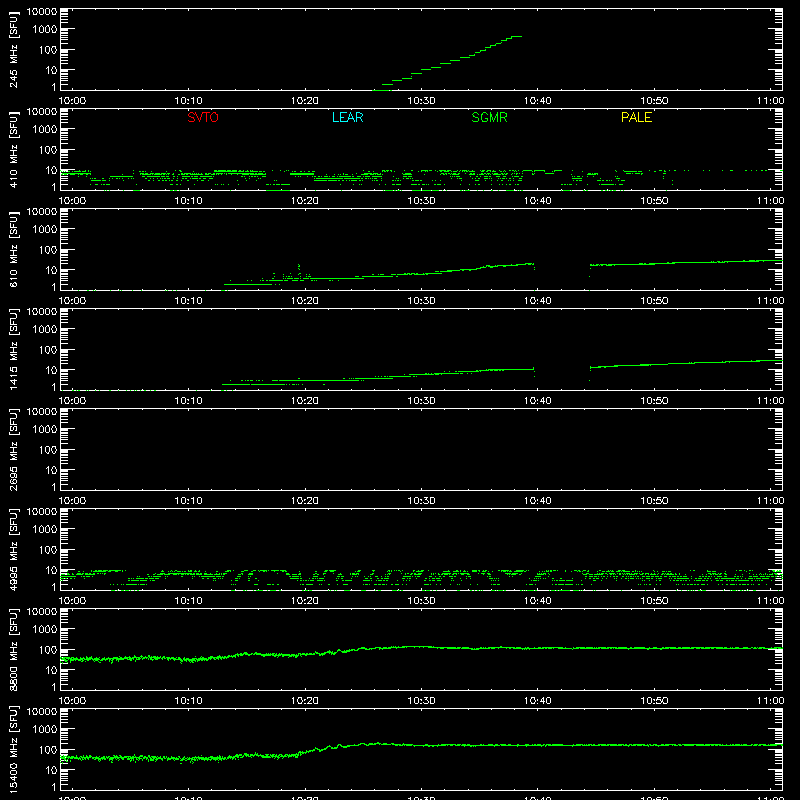800x800 pixels.
Task: Click 11:00 tick label under 4995 MHz panel
Action: [770, 601]
